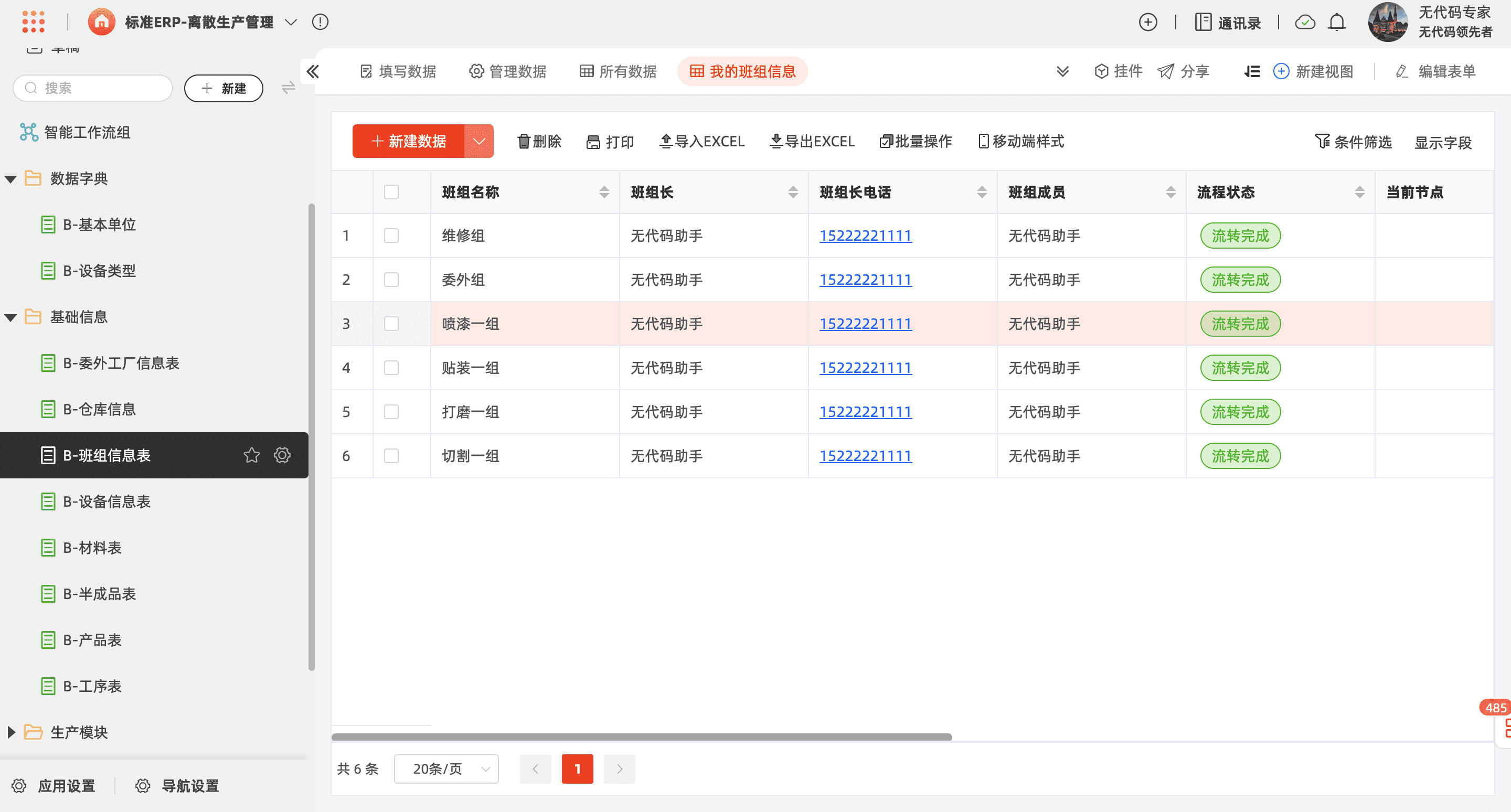
Task: Click the notification bell icon
Action: coord(1337,22)
